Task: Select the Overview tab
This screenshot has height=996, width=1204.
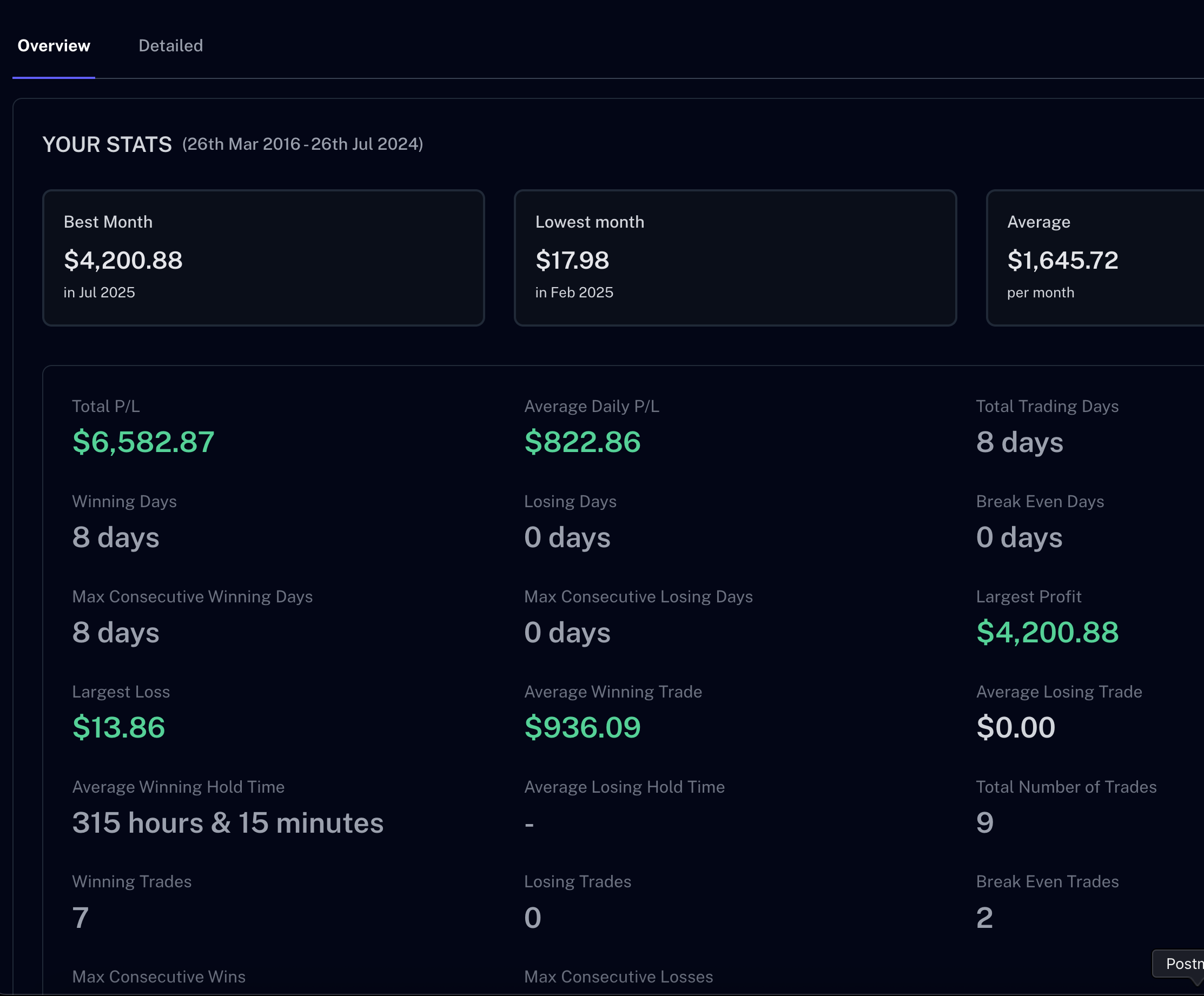Action: coord(54,45)
